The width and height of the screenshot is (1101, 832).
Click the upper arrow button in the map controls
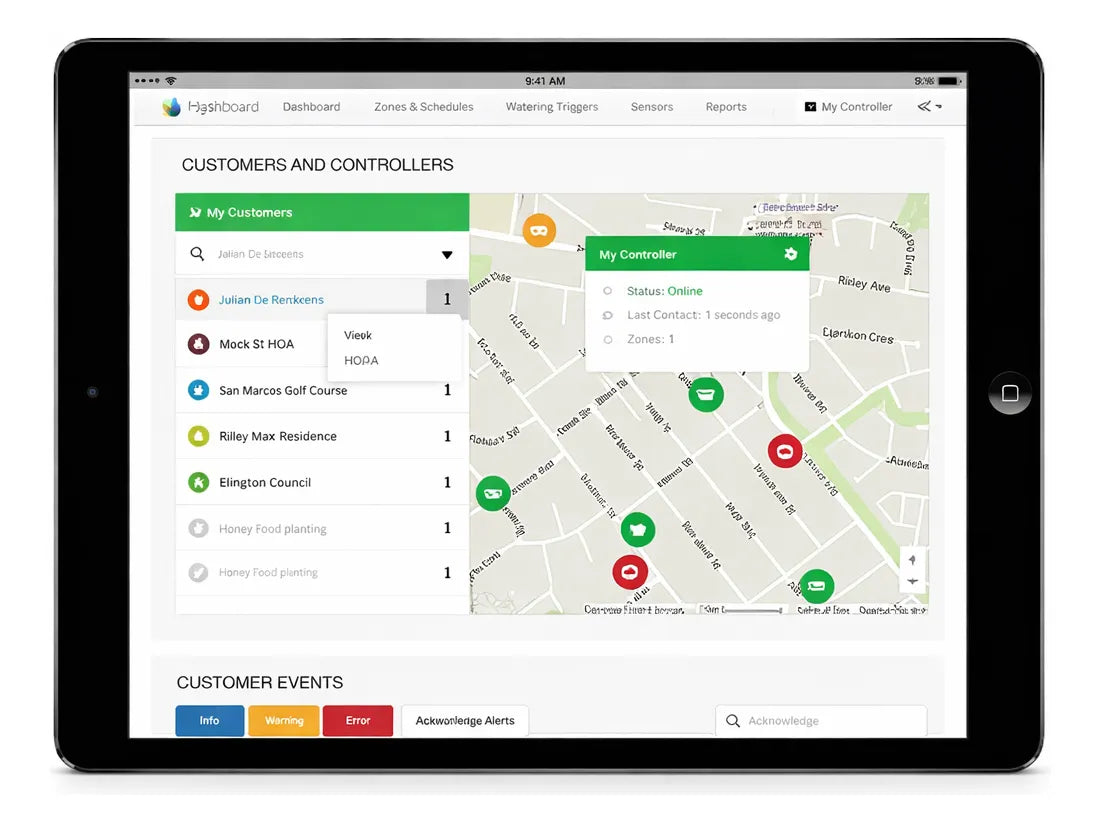(912, 560)
